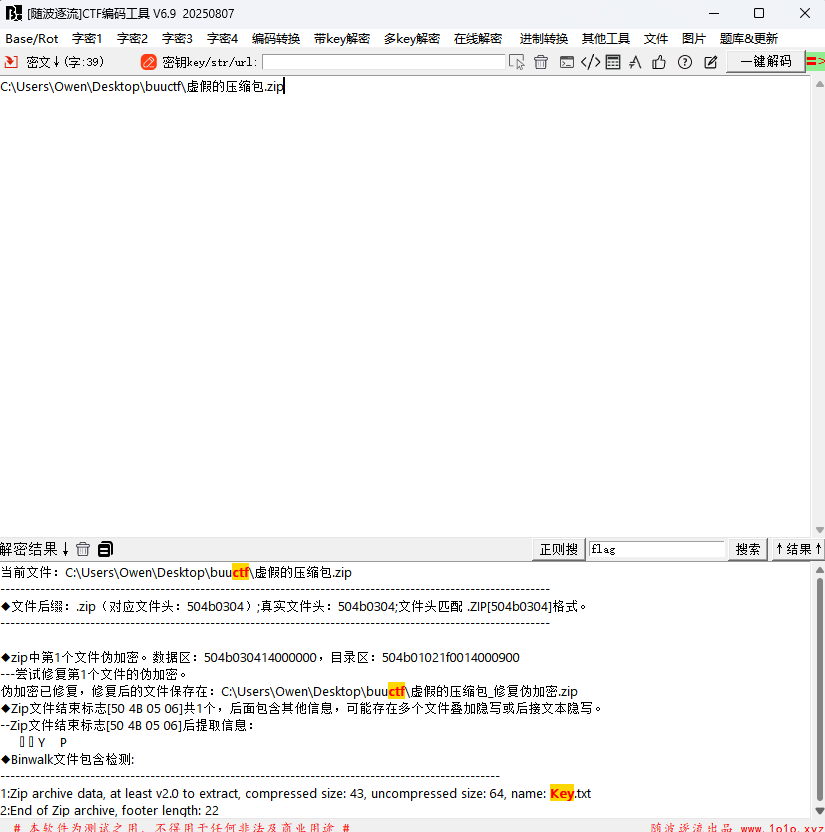The height and width of the screenshot is (832, 825).
Task: Click the 当前文件 path line in results
Action: point(176,573)
